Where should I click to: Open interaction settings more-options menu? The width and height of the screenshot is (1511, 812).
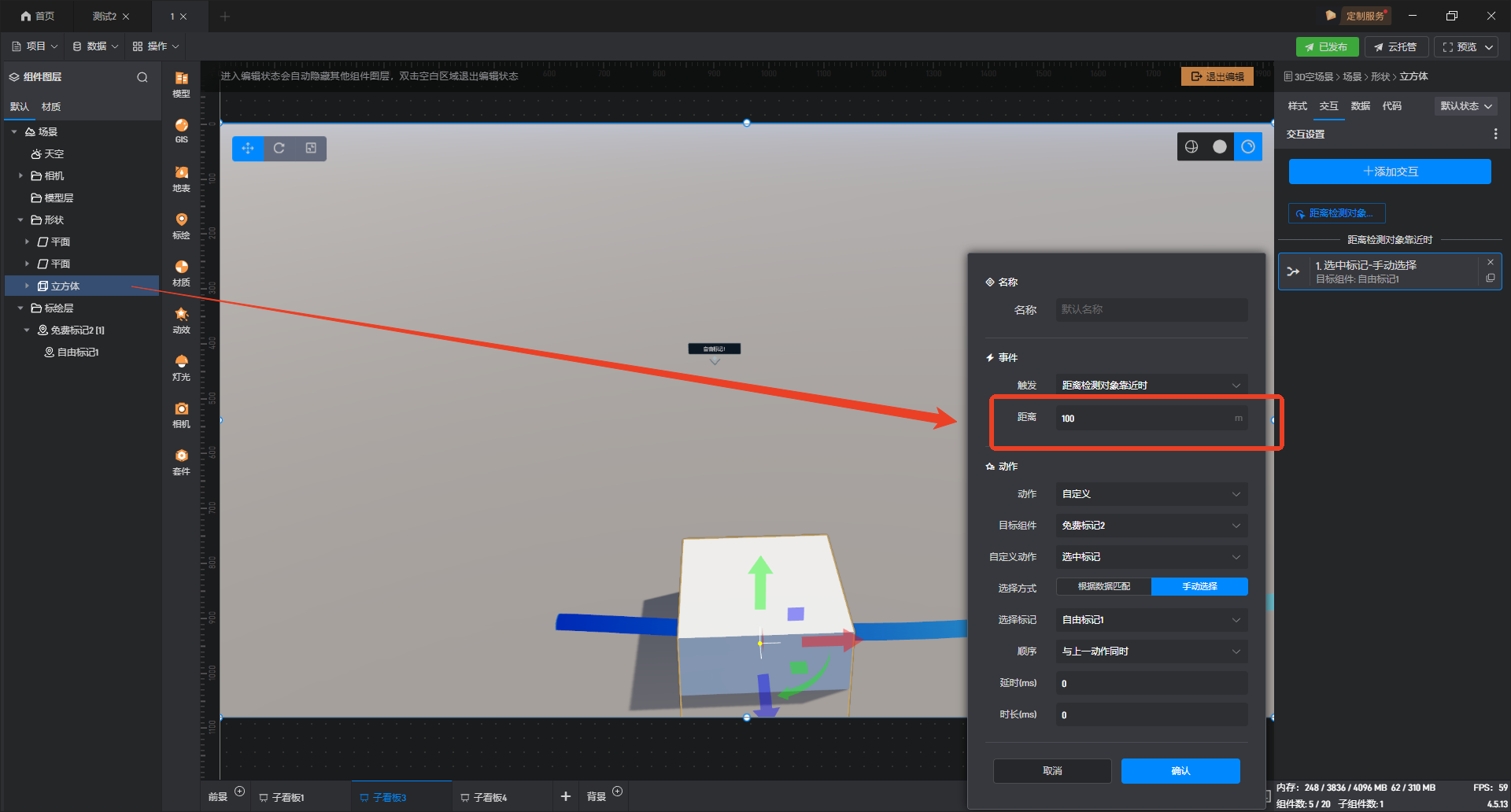(x=1495, y=135)
